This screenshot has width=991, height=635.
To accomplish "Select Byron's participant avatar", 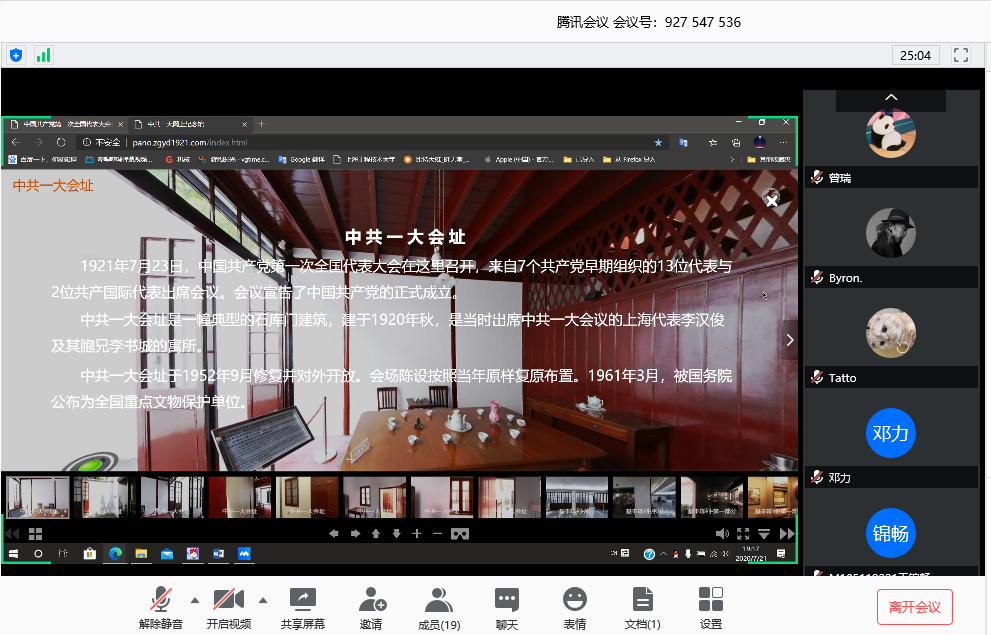I will tap(890, 233).
